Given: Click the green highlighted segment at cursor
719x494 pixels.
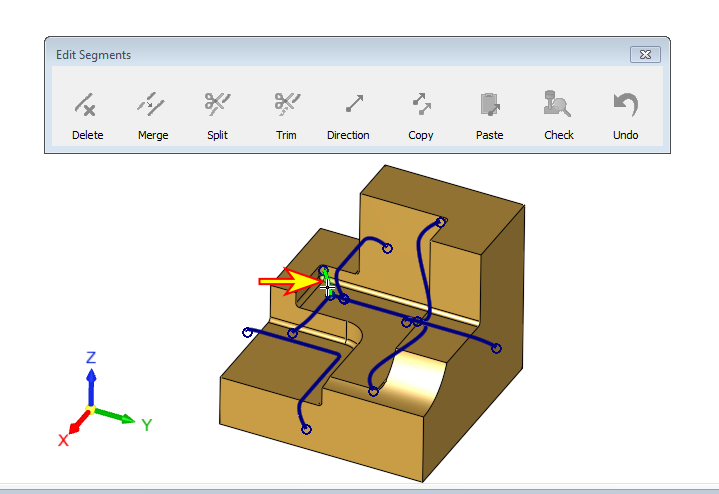Looking at the screenshot, I should tap(326, 282).
